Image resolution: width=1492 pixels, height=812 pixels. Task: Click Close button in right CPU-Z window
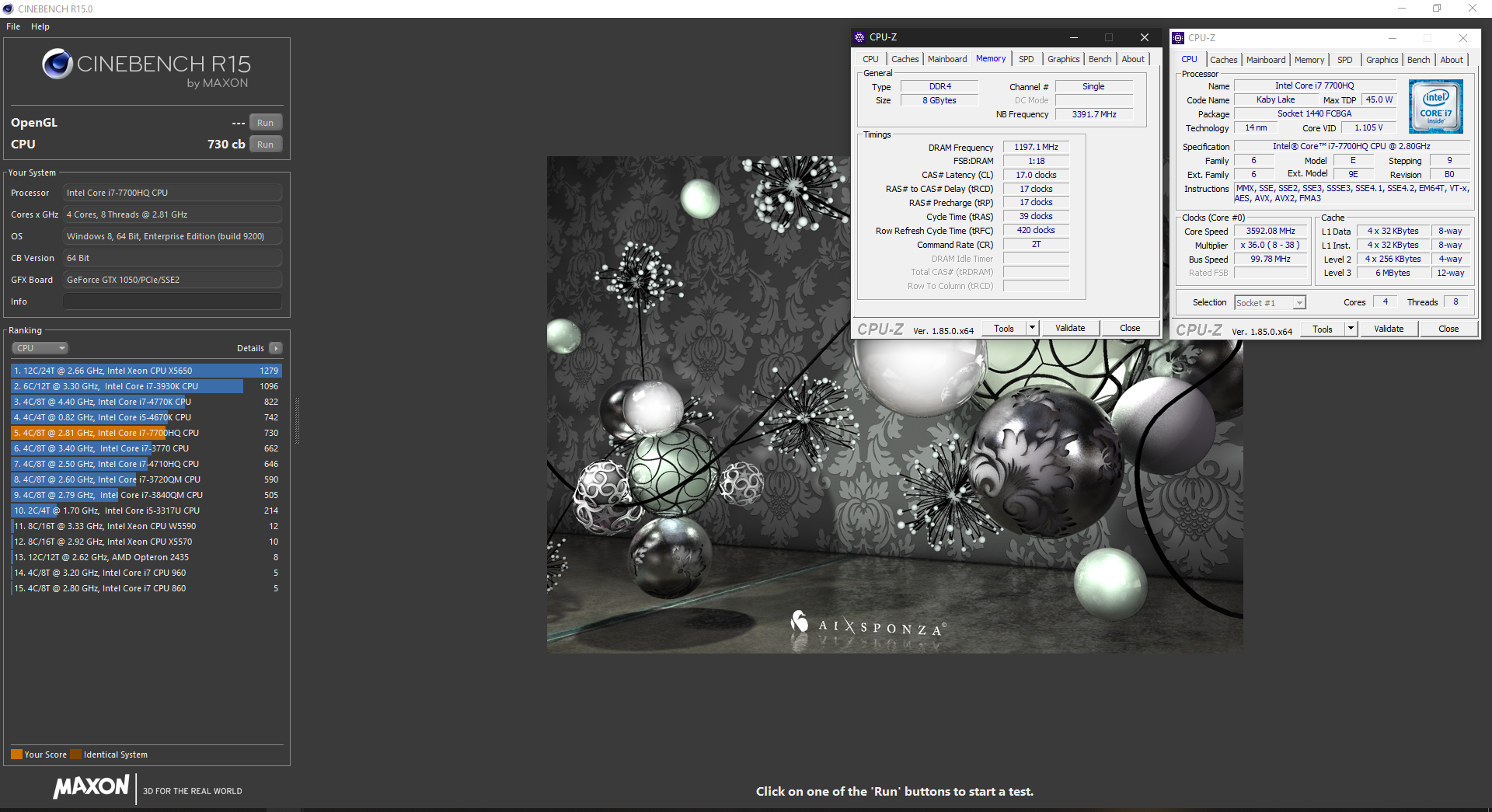(1448, 329)
